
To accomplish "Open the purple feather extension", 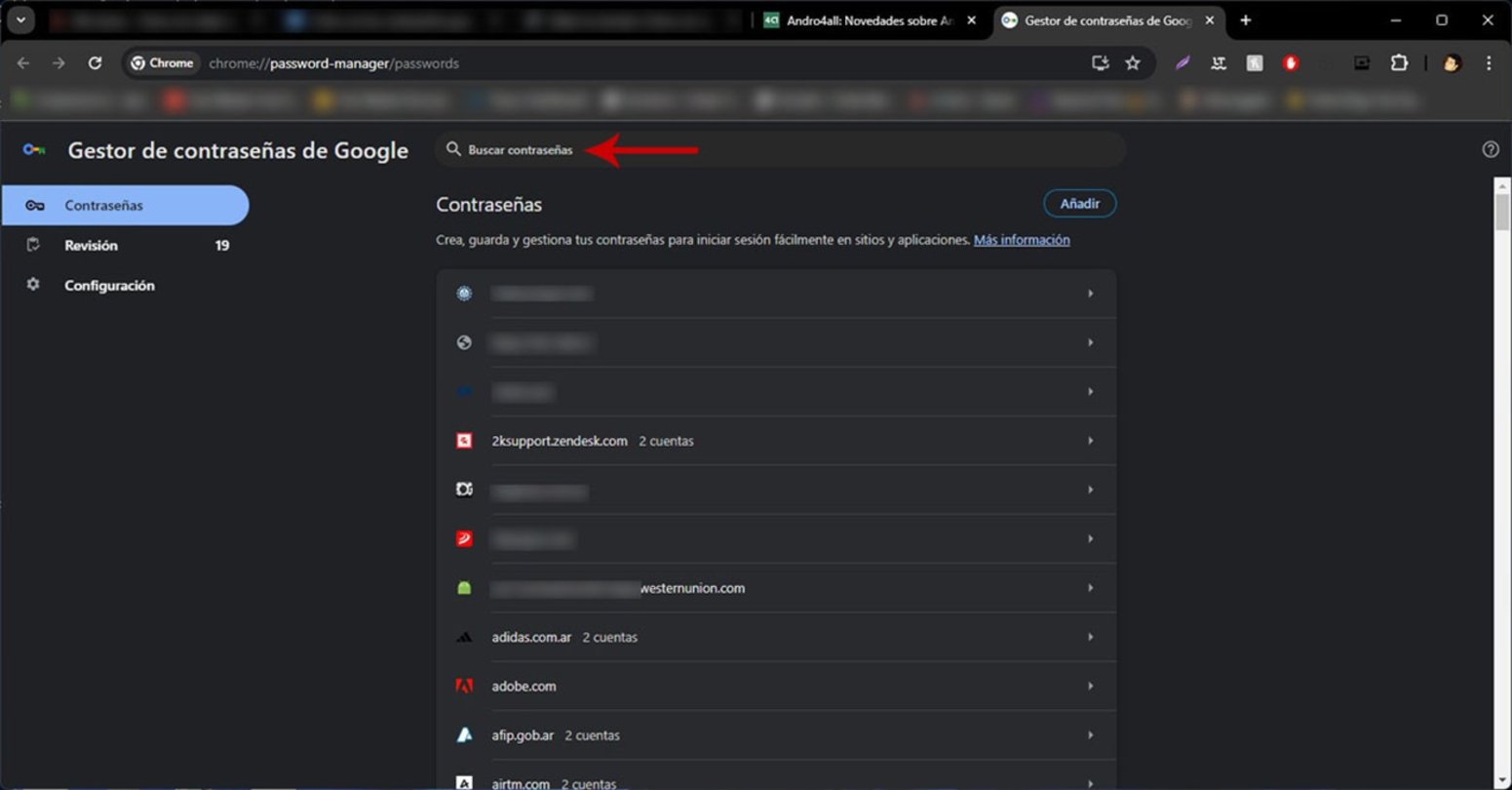I will [x=1182, y=63].
